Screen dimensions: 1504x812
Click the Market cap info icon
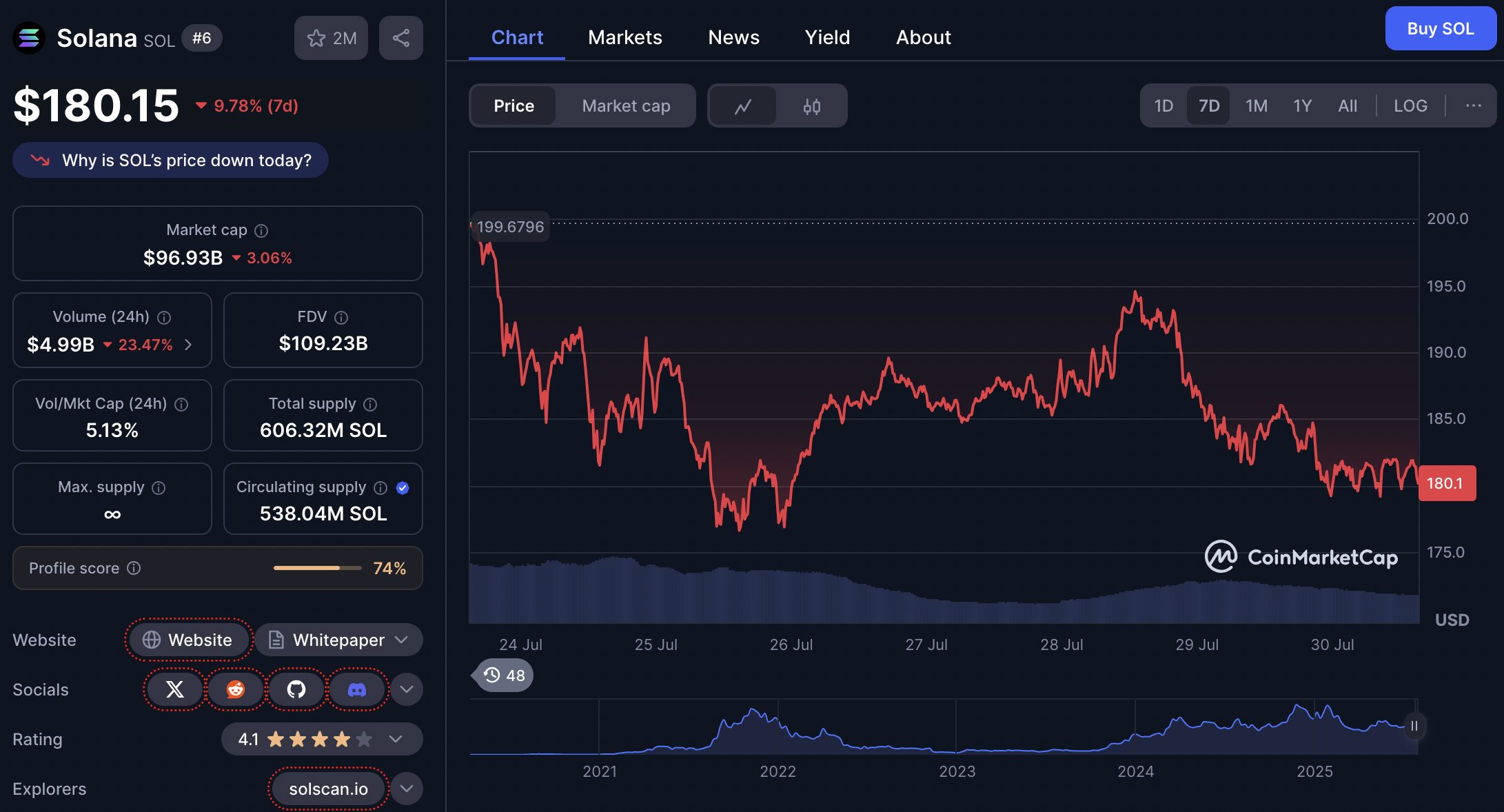(x=261, y=231)
